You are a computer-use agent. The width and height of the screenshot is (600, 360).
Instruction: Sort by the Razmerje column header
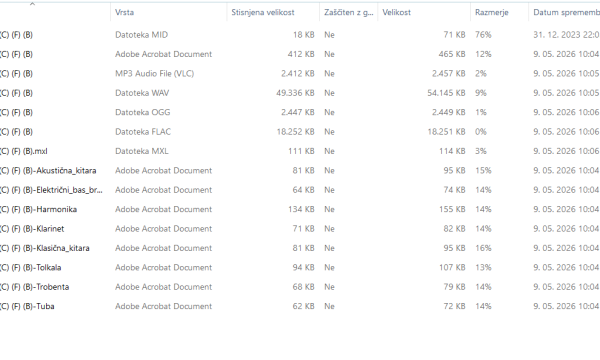[492, 12]
